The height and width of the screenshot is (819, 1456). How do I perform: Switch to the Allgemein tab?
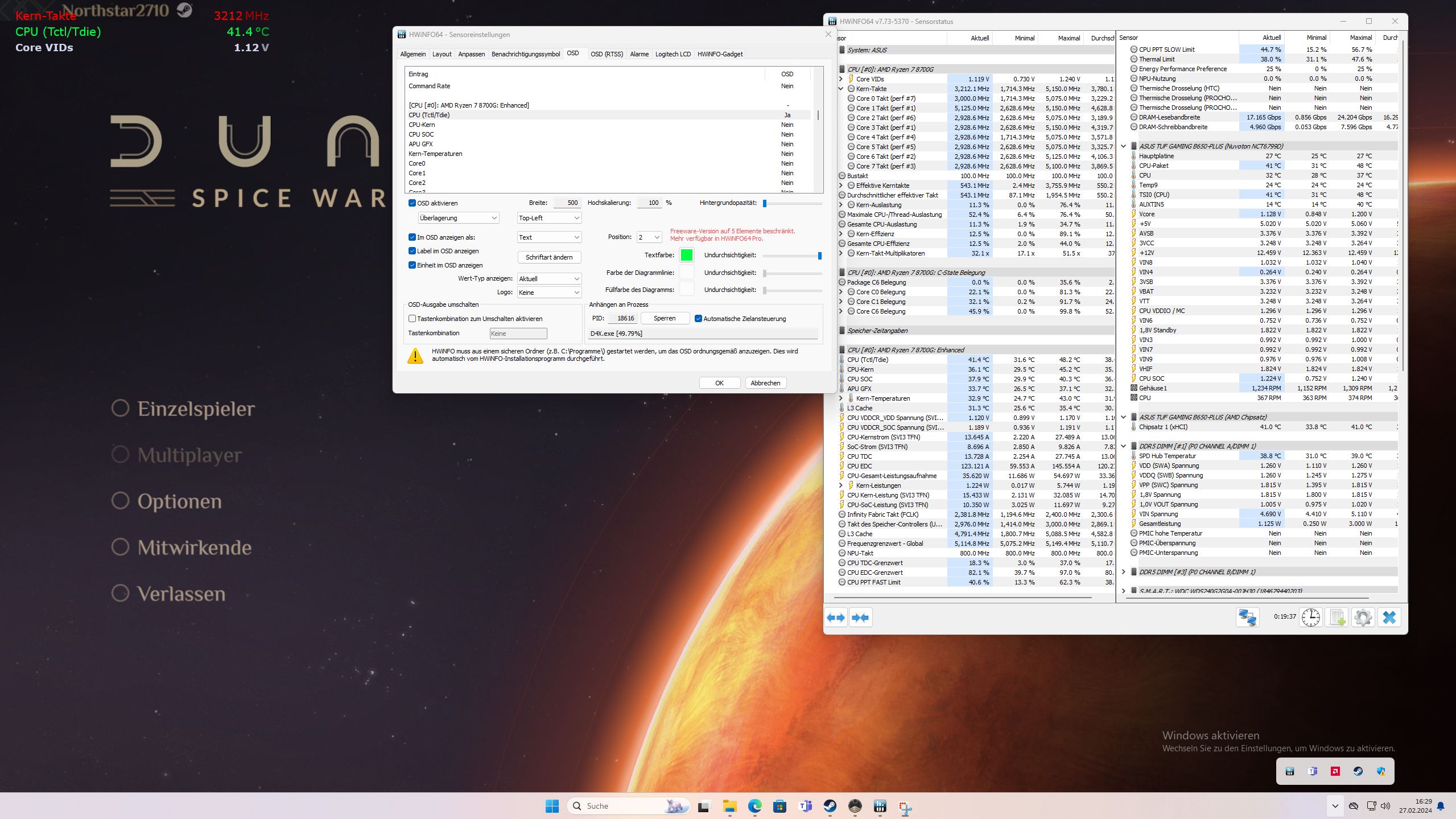click(413, 54)
